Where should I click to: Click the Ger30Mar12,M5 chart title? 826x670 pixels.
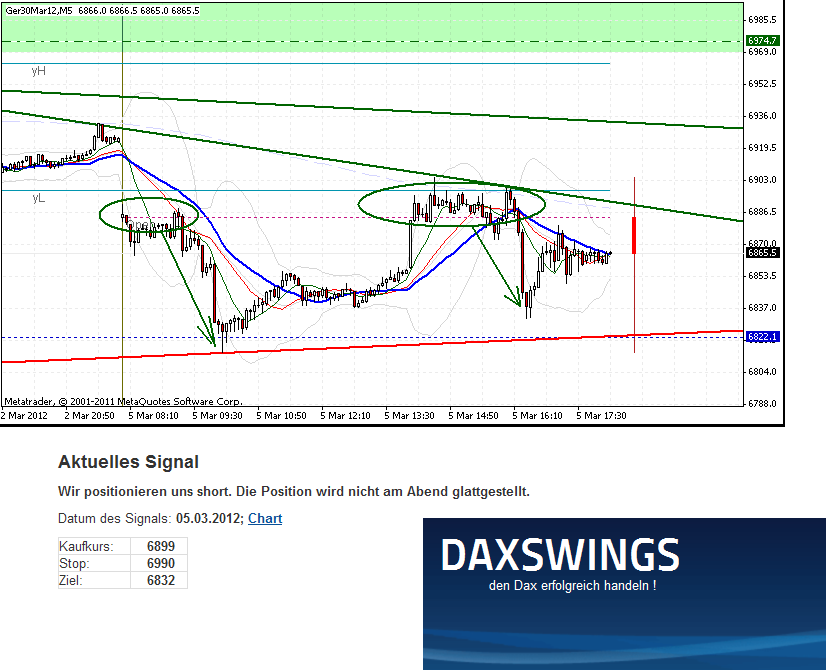pos(39,11)
